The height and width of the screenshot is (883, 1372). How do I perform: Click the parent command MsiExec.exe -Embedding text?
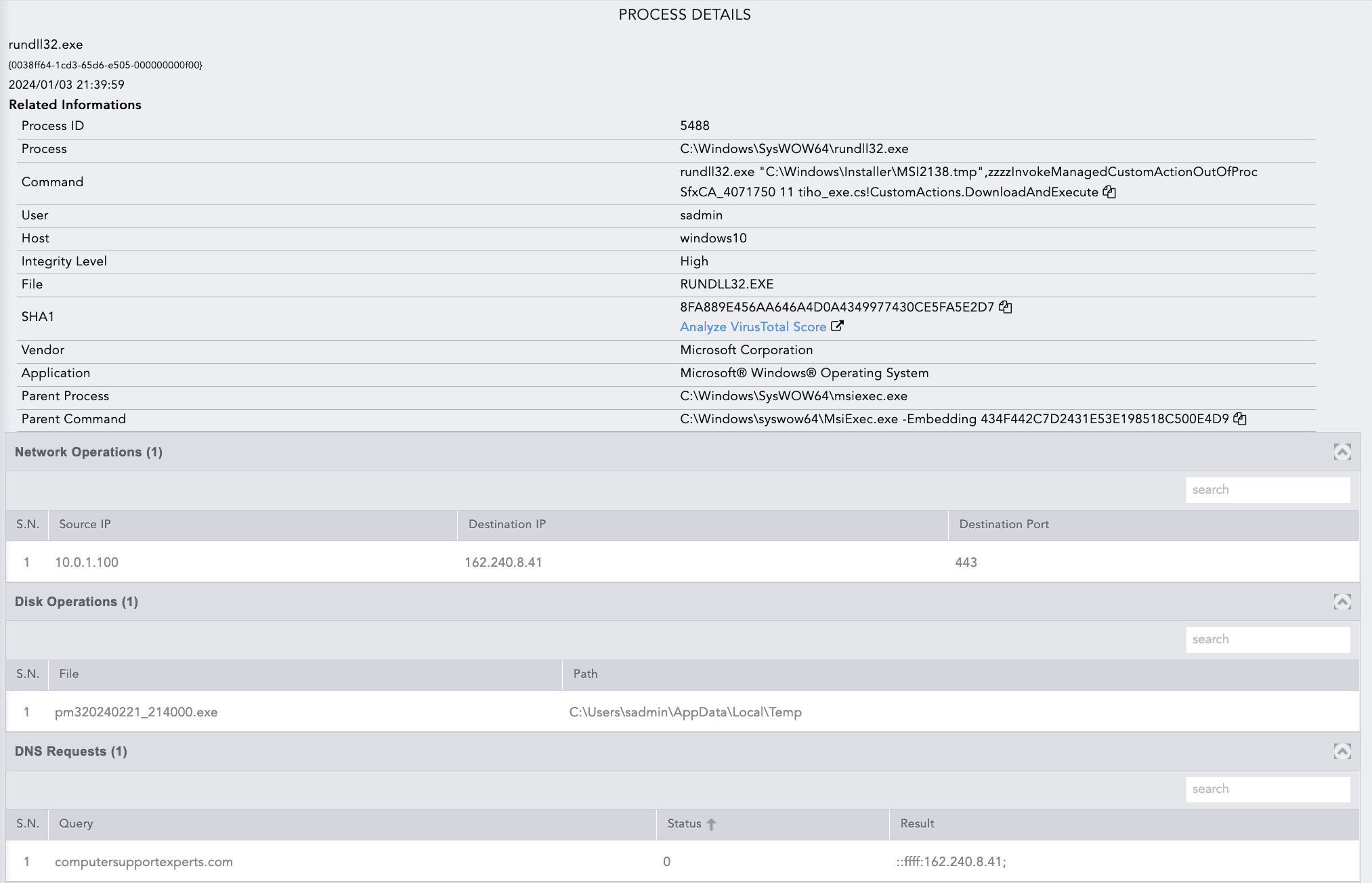(954, 418)
